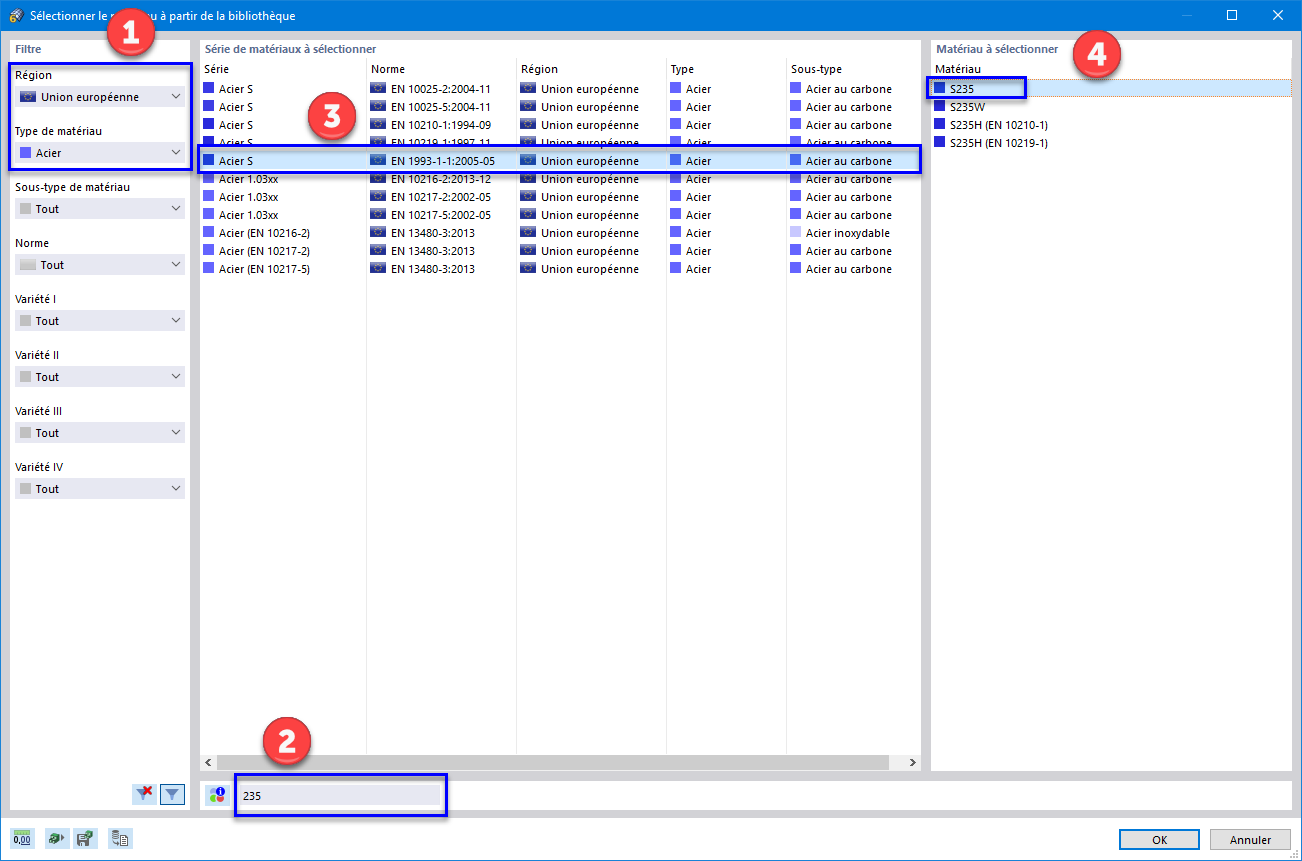Open the database export icon
1302x861 pixels.
click(120, 839)
